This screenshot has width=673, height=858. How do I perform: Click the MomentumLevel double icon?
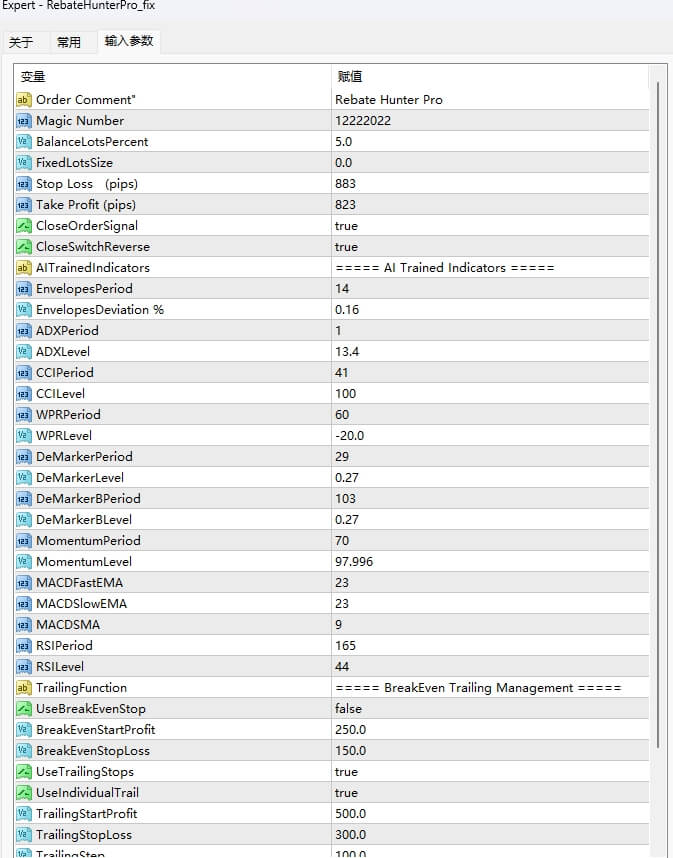[x=24, y=562]
